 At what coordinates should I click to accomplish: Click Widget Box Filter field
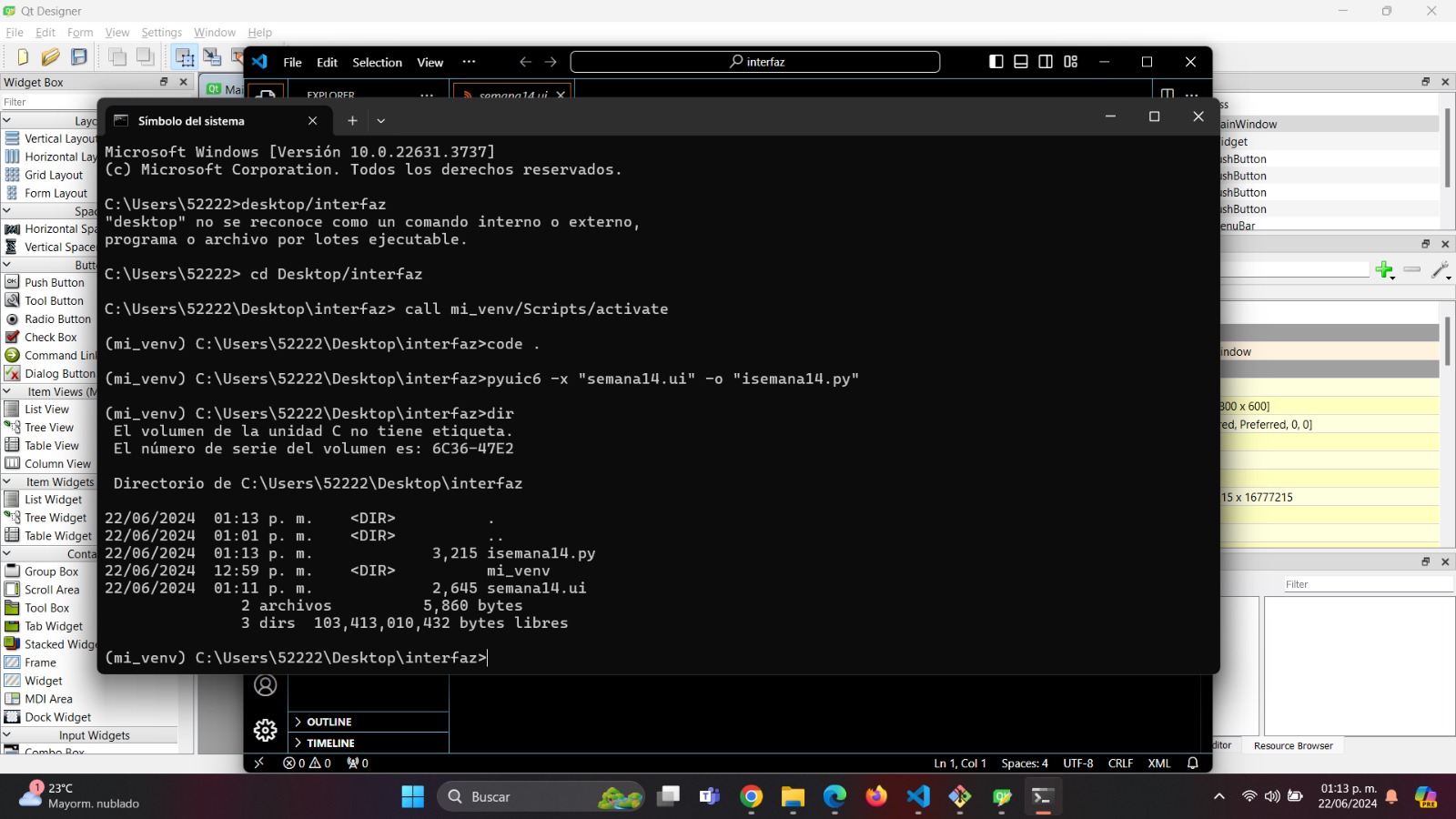(x=49, y=102)
